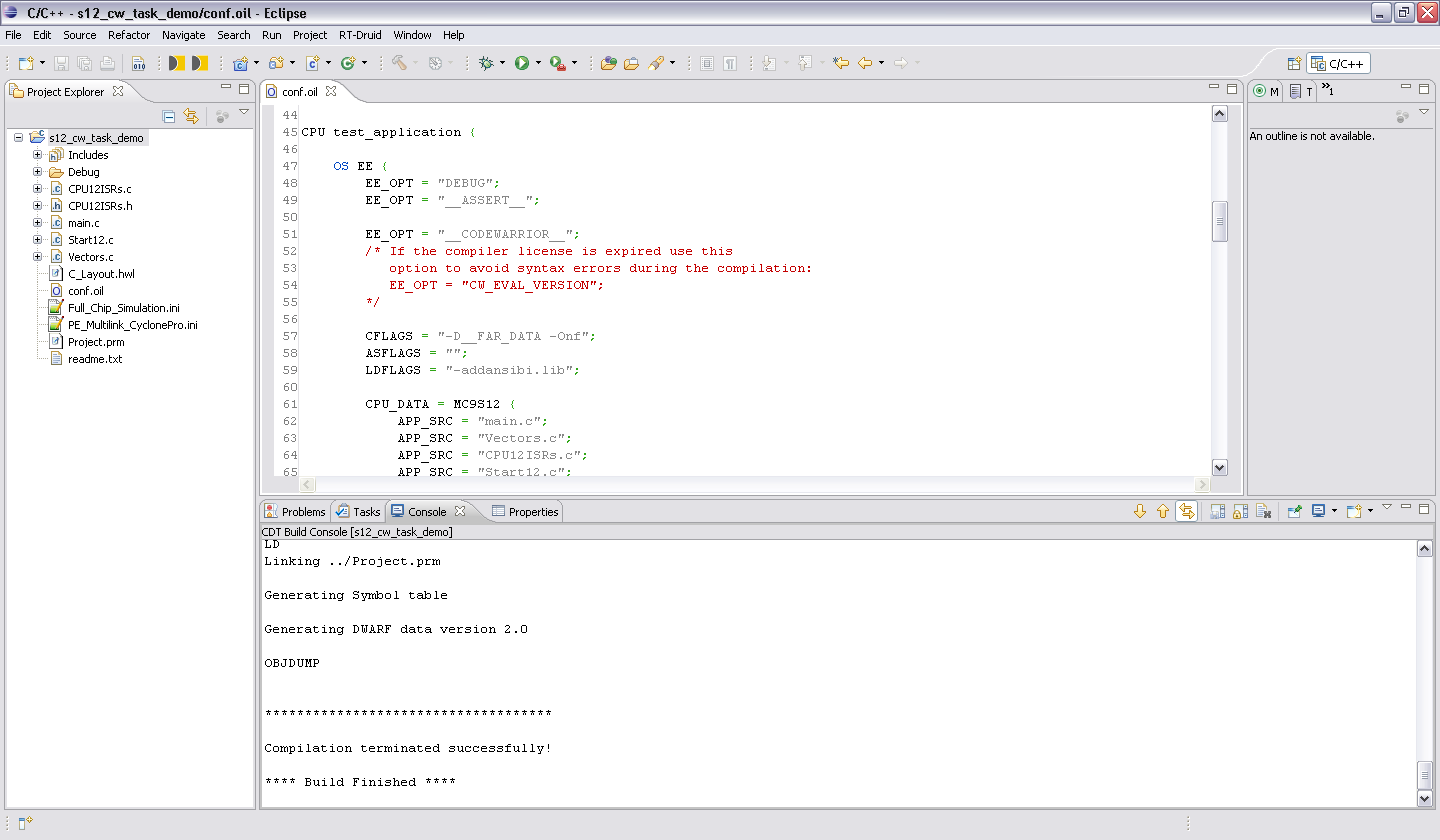Open the Run button dropdown arrow

click(x=538, y=63)
